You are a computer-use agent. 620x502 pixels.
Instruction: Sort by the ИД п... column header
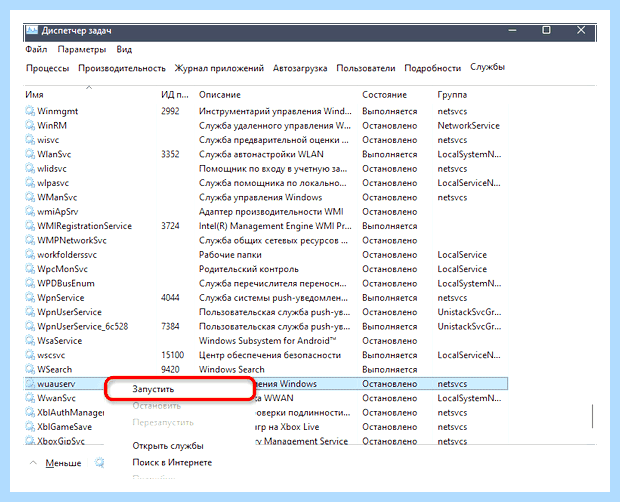pyautogui.click(x=175, y=95)
